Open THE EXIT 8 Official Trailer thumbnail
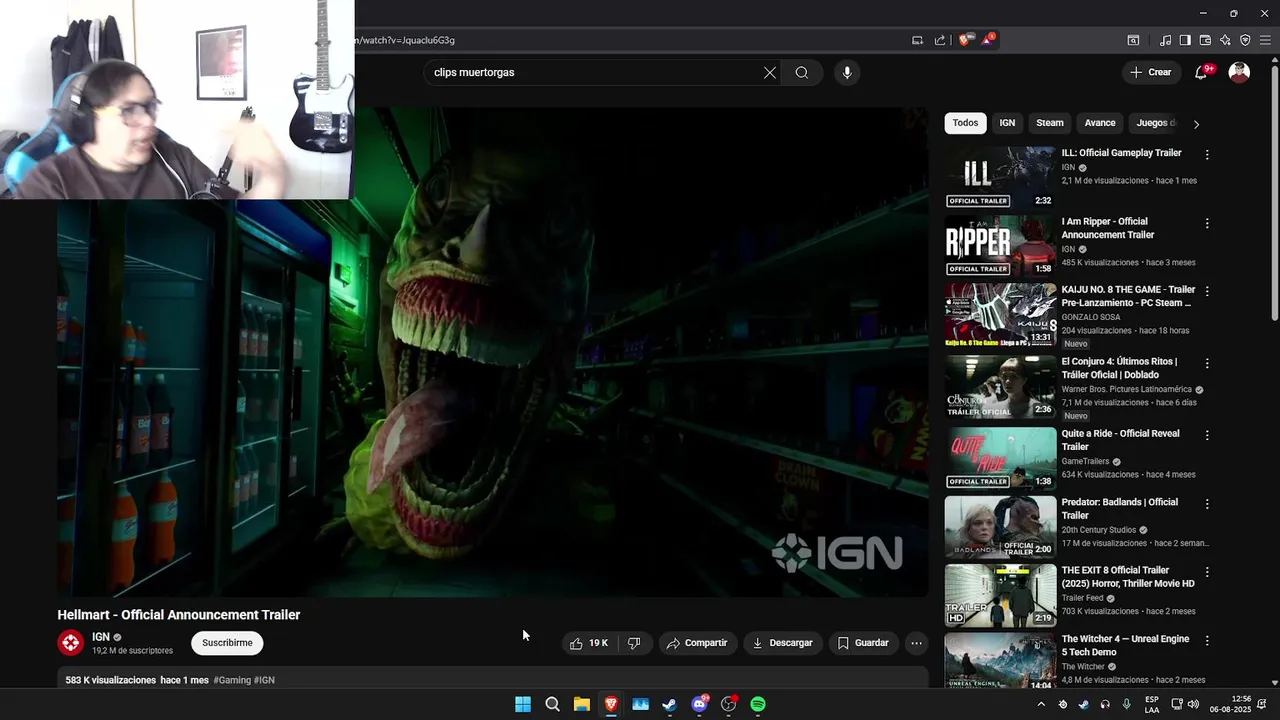 1000,595
